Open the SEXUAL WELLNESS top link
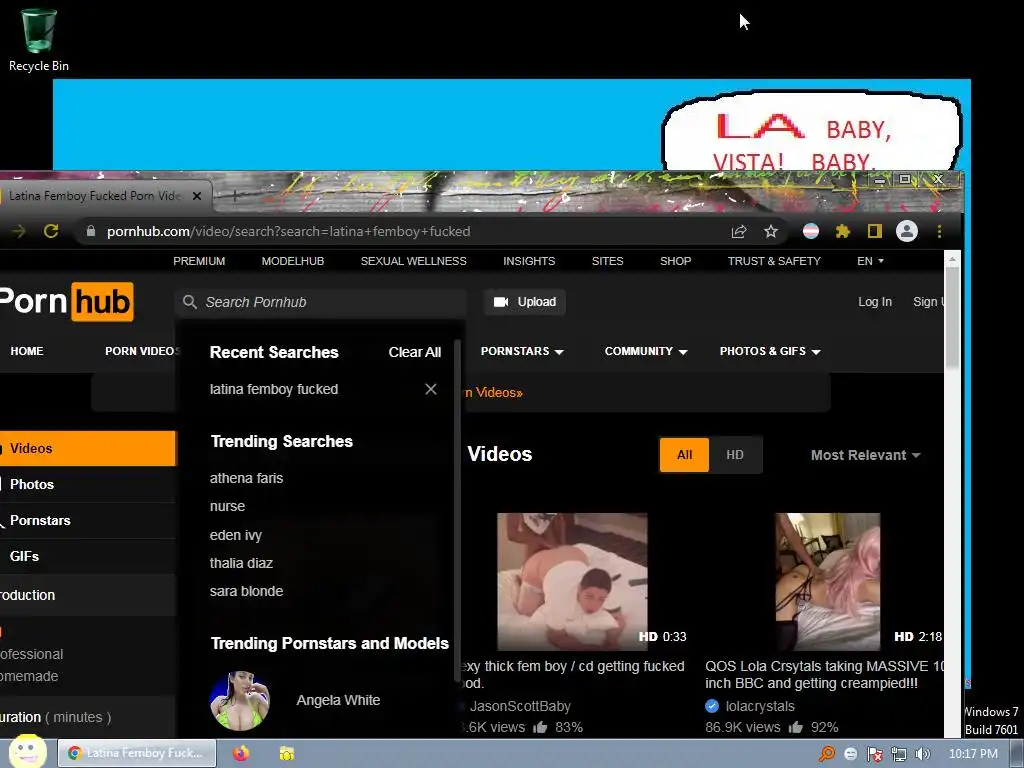The image size is (1024, 768). pos(413,261)
